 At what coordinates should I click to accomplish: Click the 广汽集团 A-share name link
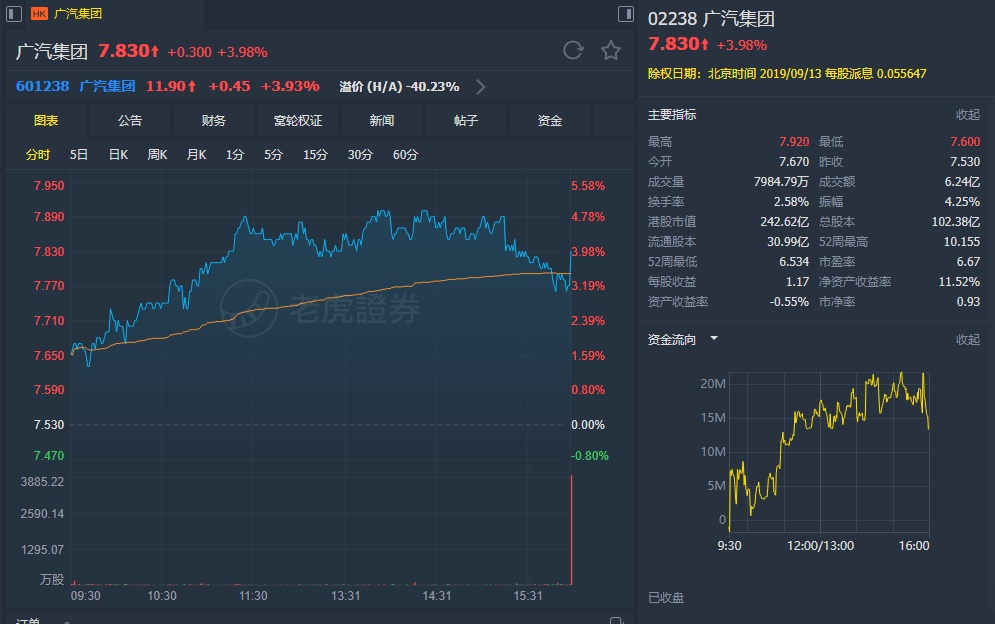[107, 86]
